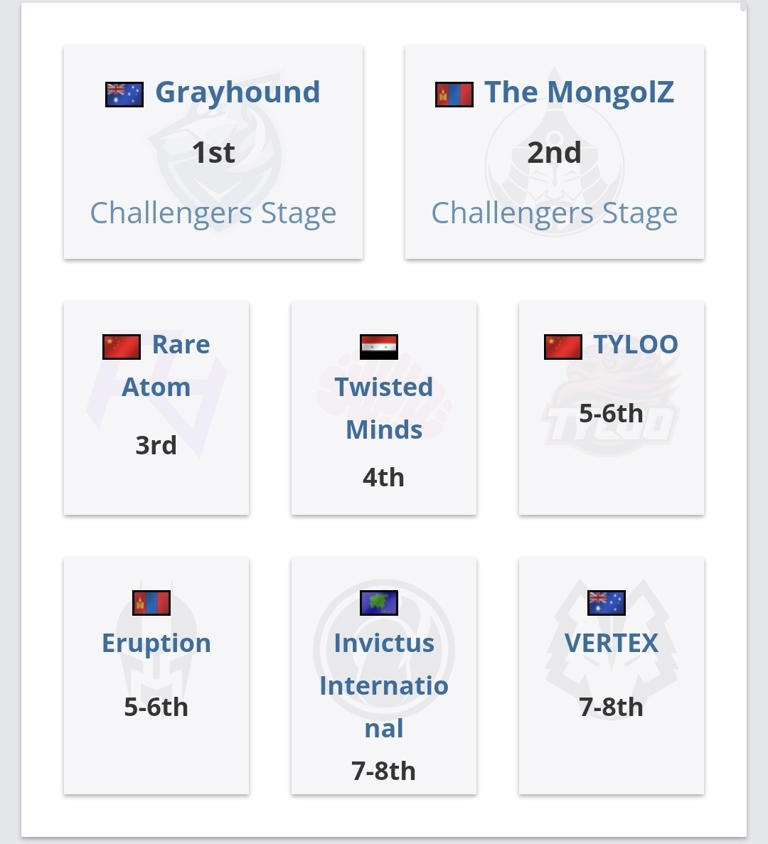The image size is (768, 844).
Task: Open The MongolZ team link
Action: [x=579, y=92]
